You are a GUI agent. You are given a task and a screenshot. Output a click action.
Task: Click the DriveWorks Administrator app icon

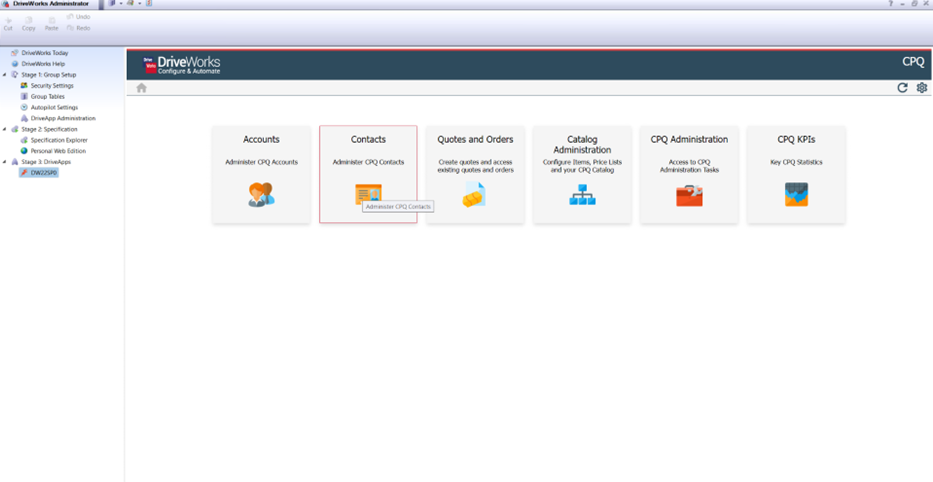pos(5,4)
